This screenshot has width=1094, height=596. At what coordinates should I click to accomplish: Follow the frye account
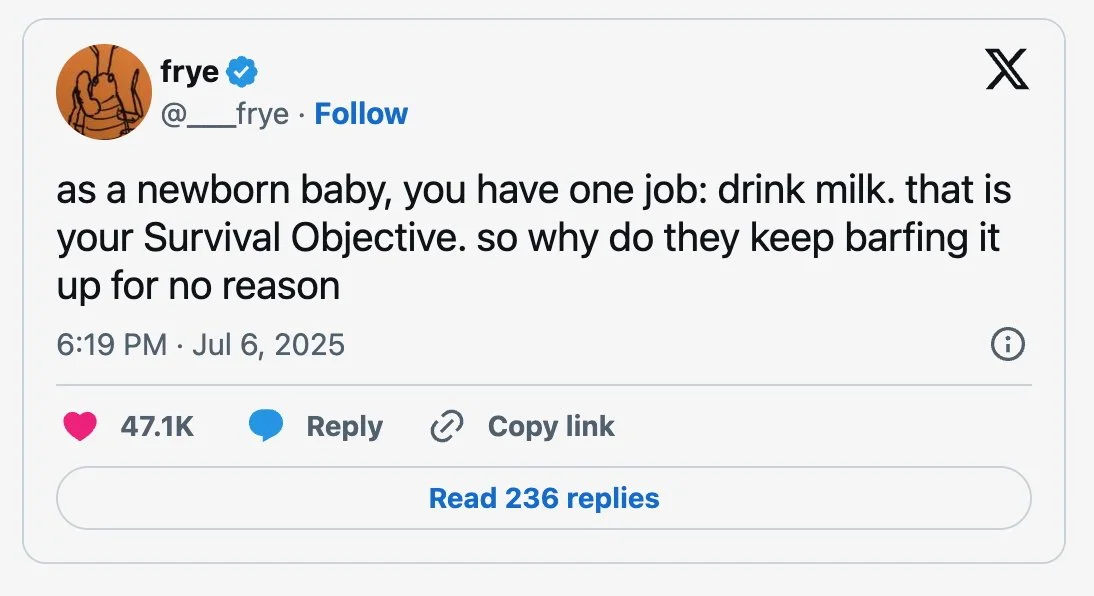361,114
